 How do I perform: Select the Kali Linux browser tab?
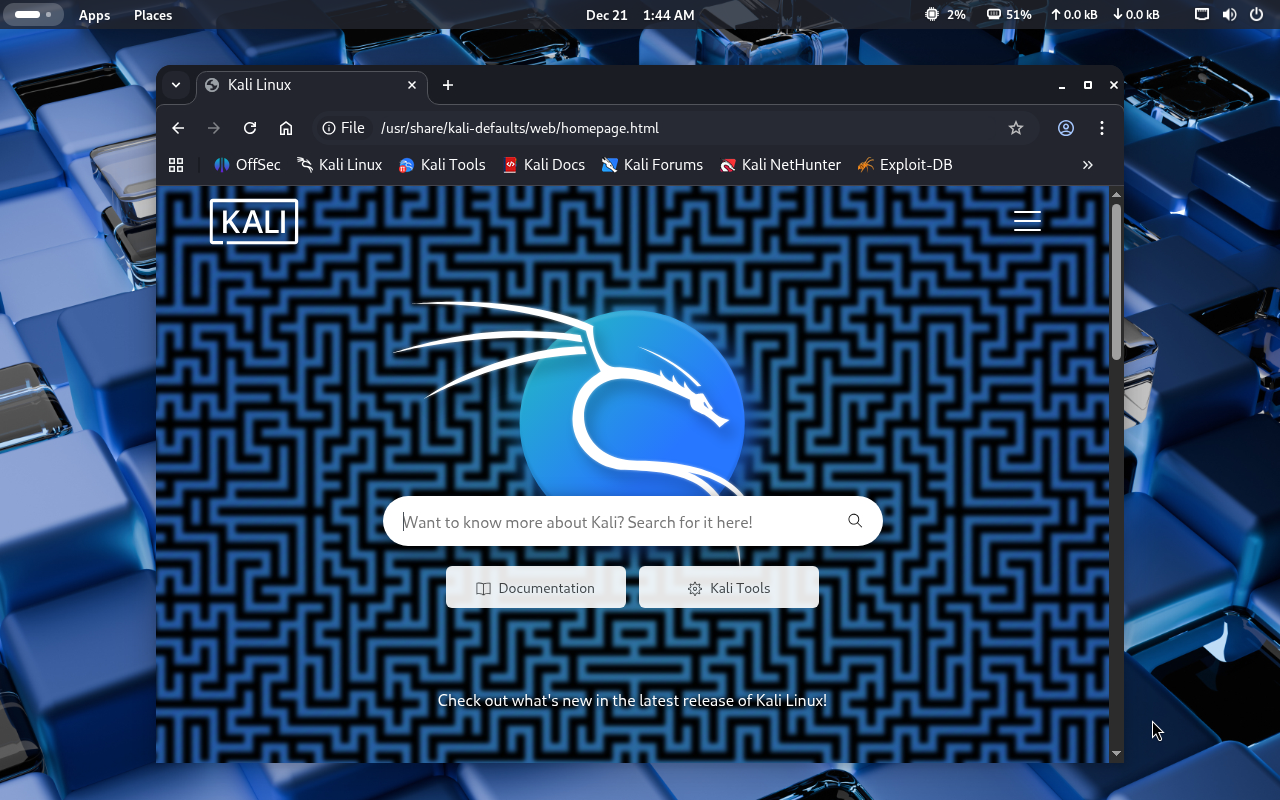(x=300, y=85)
